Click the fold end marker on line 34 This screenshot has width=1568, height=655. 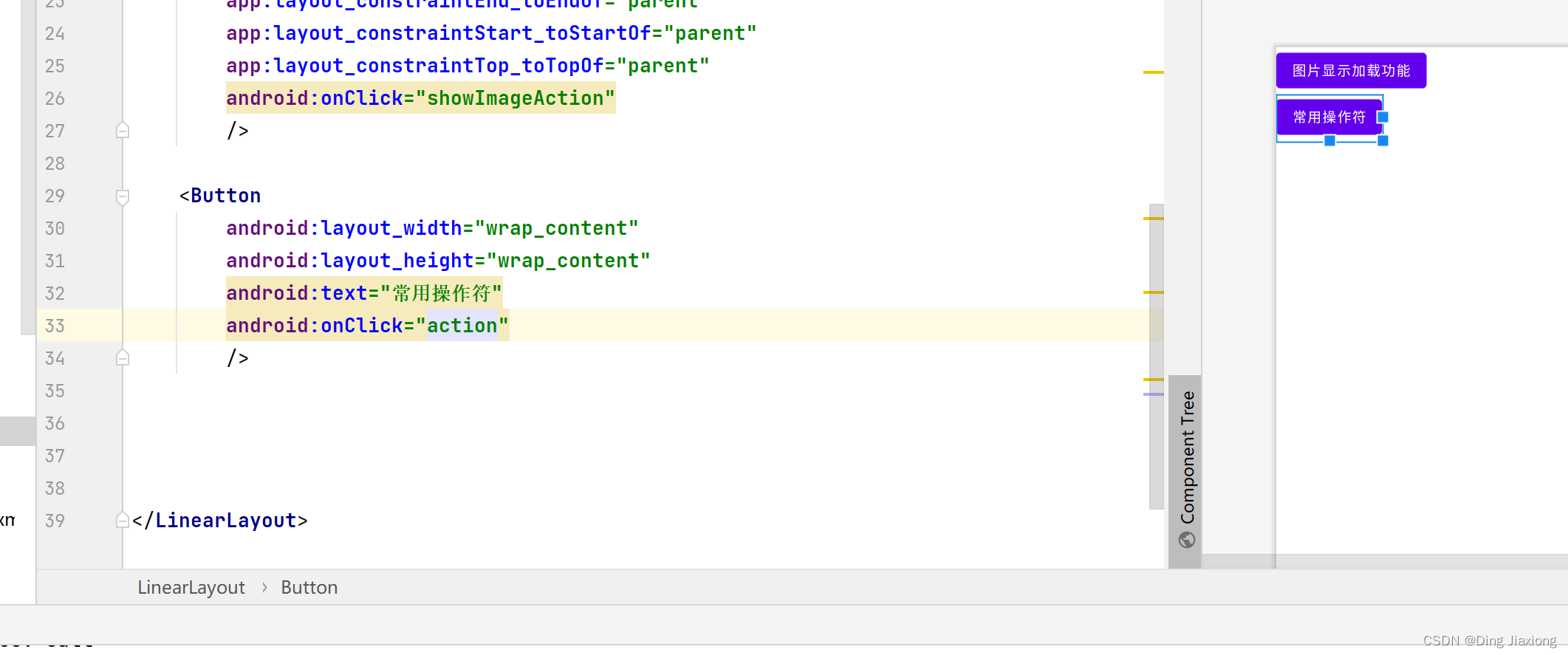[x=123, y=358]
